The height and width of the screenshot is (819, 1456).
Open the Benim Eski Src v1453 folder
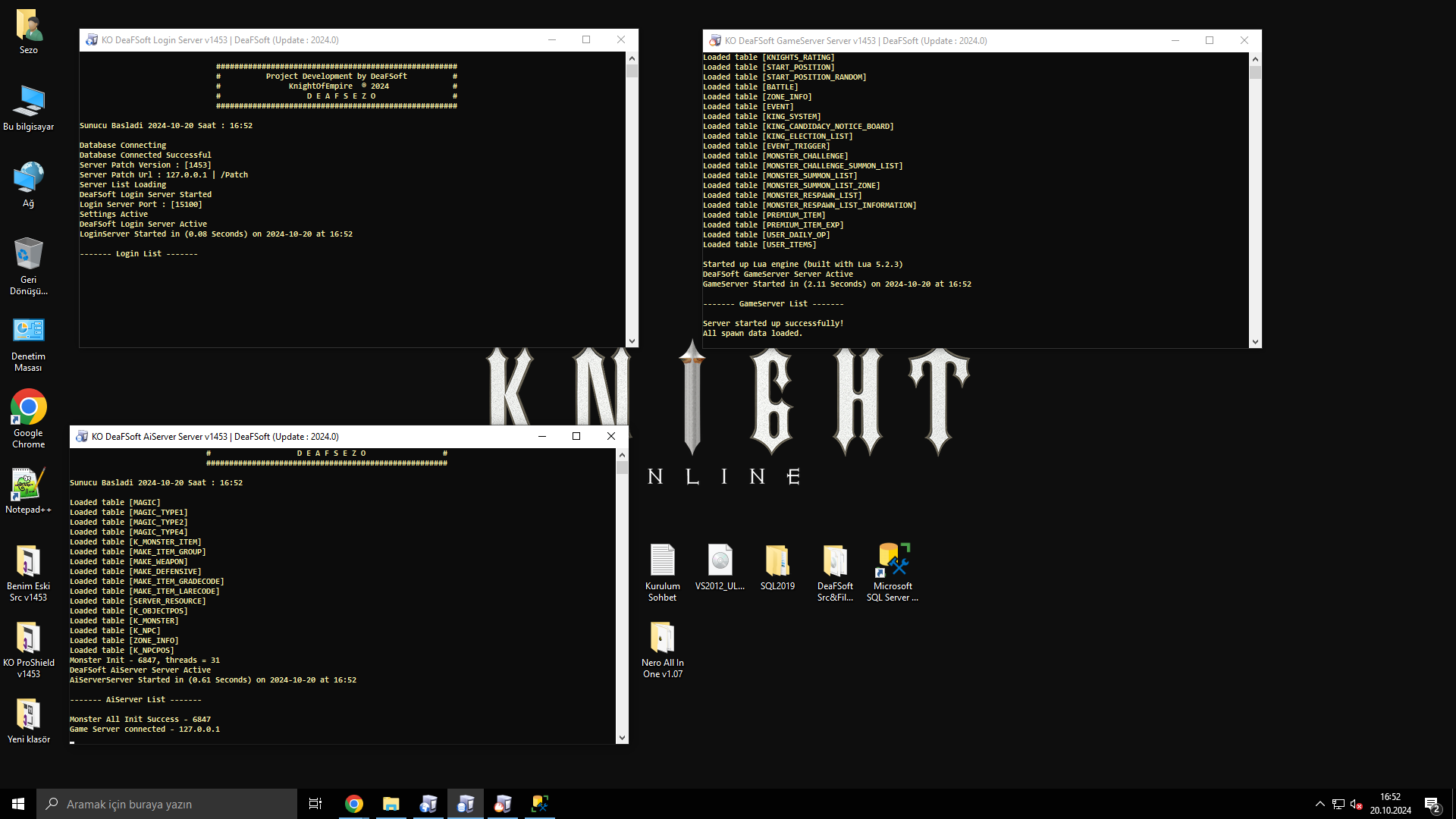[28, 563]
